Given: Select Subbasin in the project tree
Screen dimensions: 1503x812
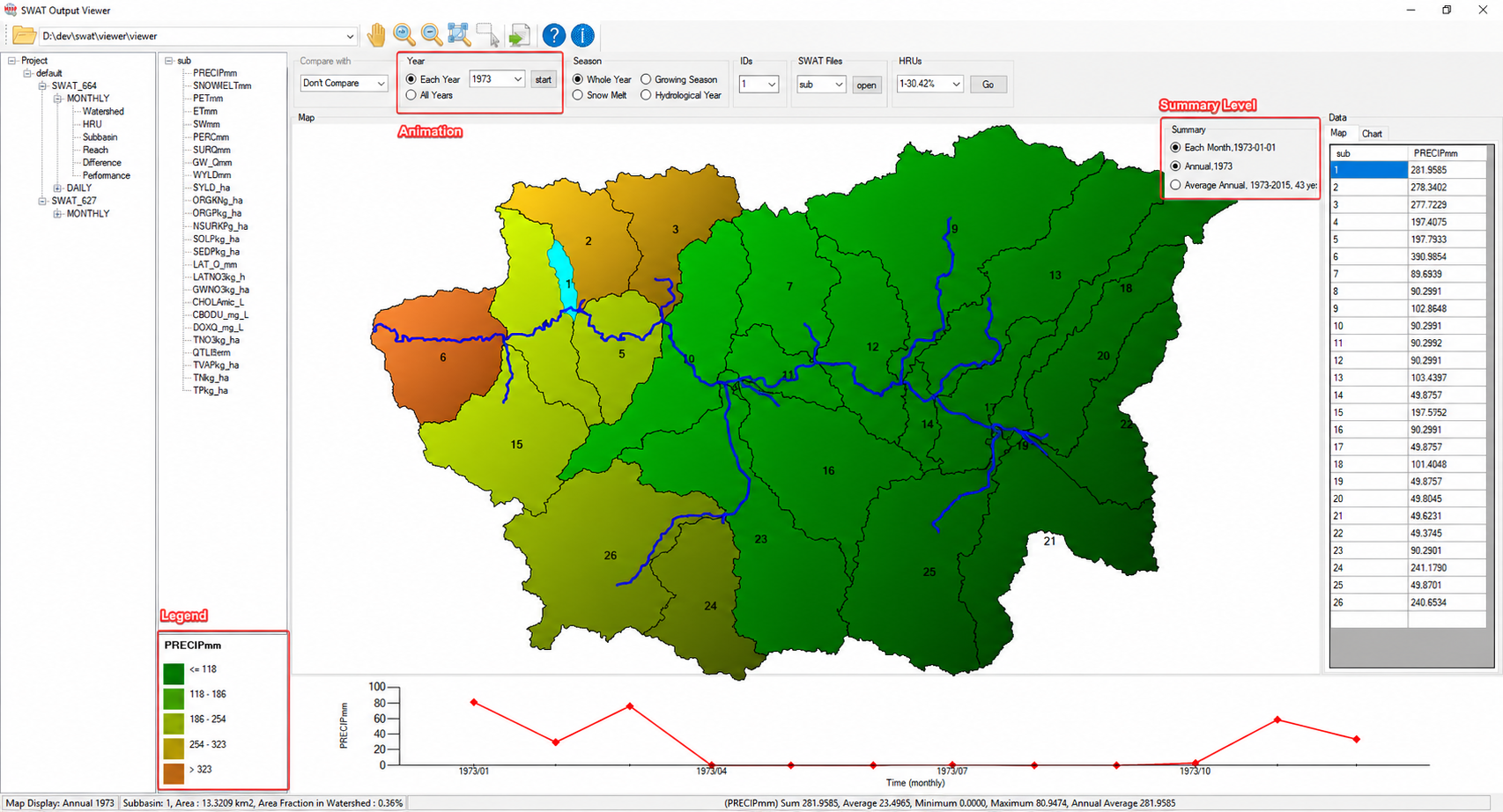Looking at the screenshot, I should 100,137.
